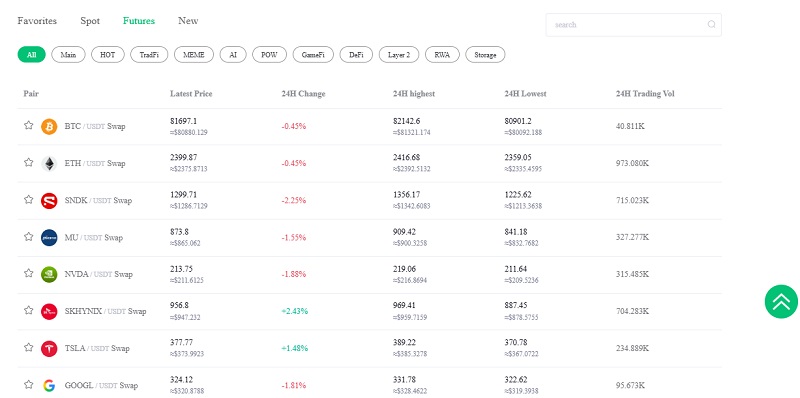Click TSLA change value +1.48%

pyautogui.click(x=294, y=349)
